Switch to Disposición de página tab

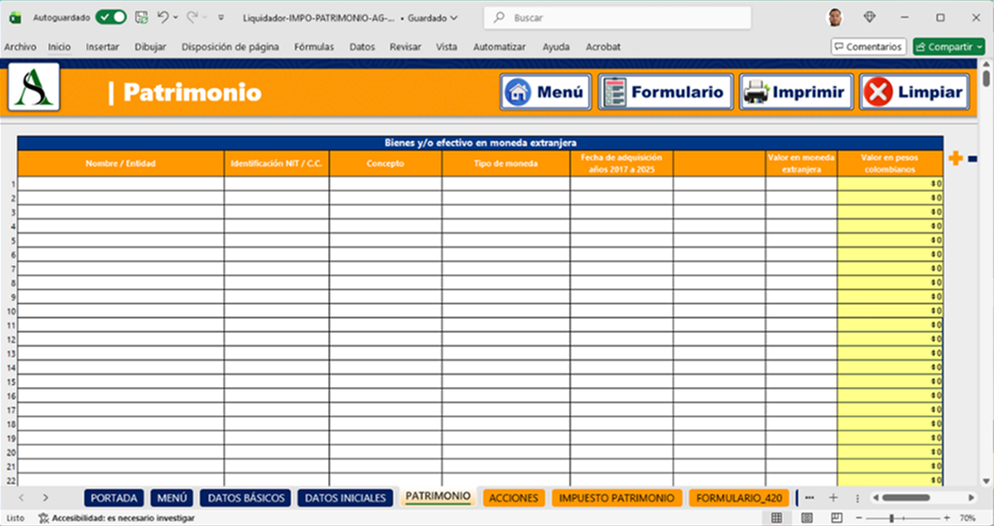coord(230,47)
